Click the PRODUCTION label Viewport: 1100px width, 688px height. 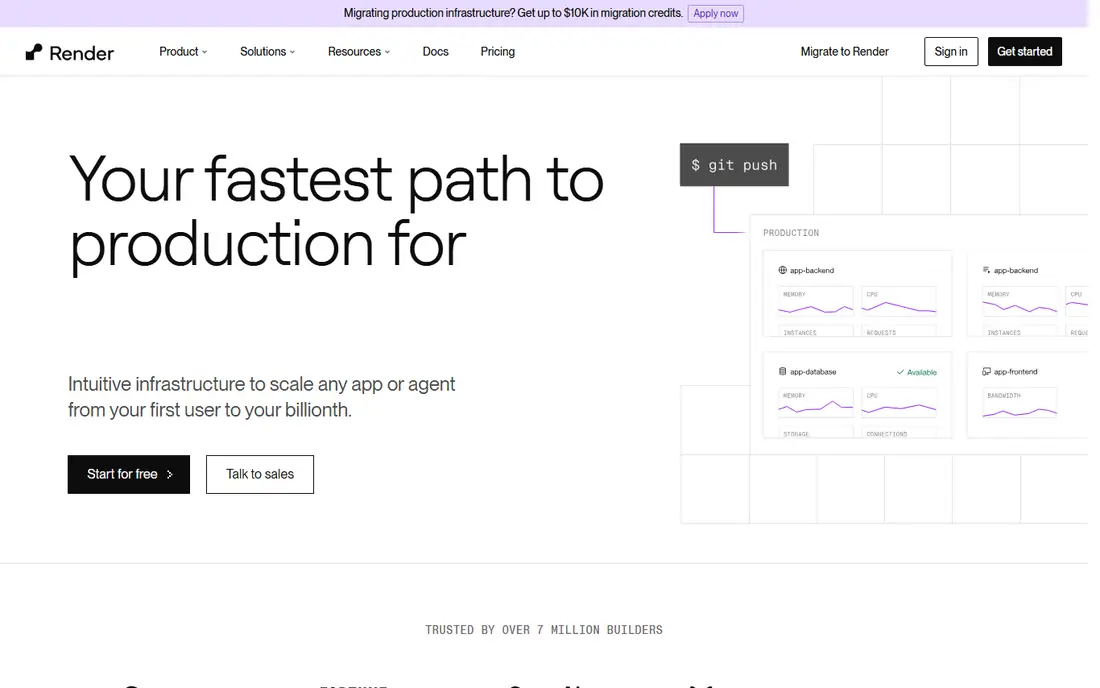[x=791, y=233]
